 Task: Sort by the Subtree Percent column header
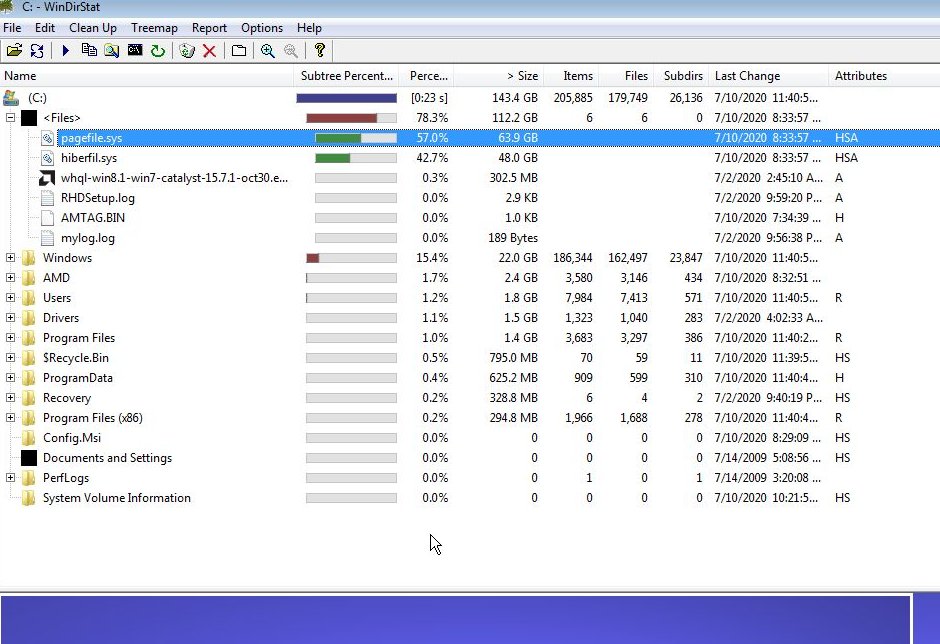click(x=347, y=76)
